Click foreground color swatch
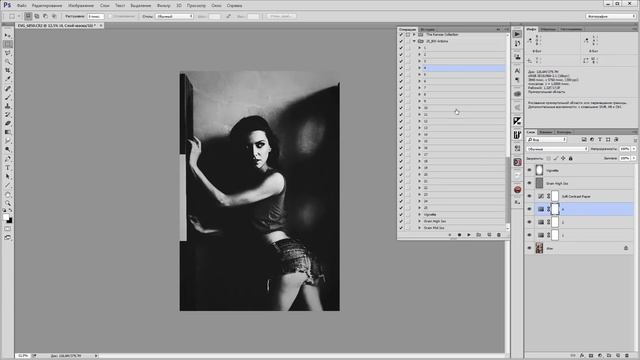The width and height of the screenshot is (640, 360). (x=6, y=217)
